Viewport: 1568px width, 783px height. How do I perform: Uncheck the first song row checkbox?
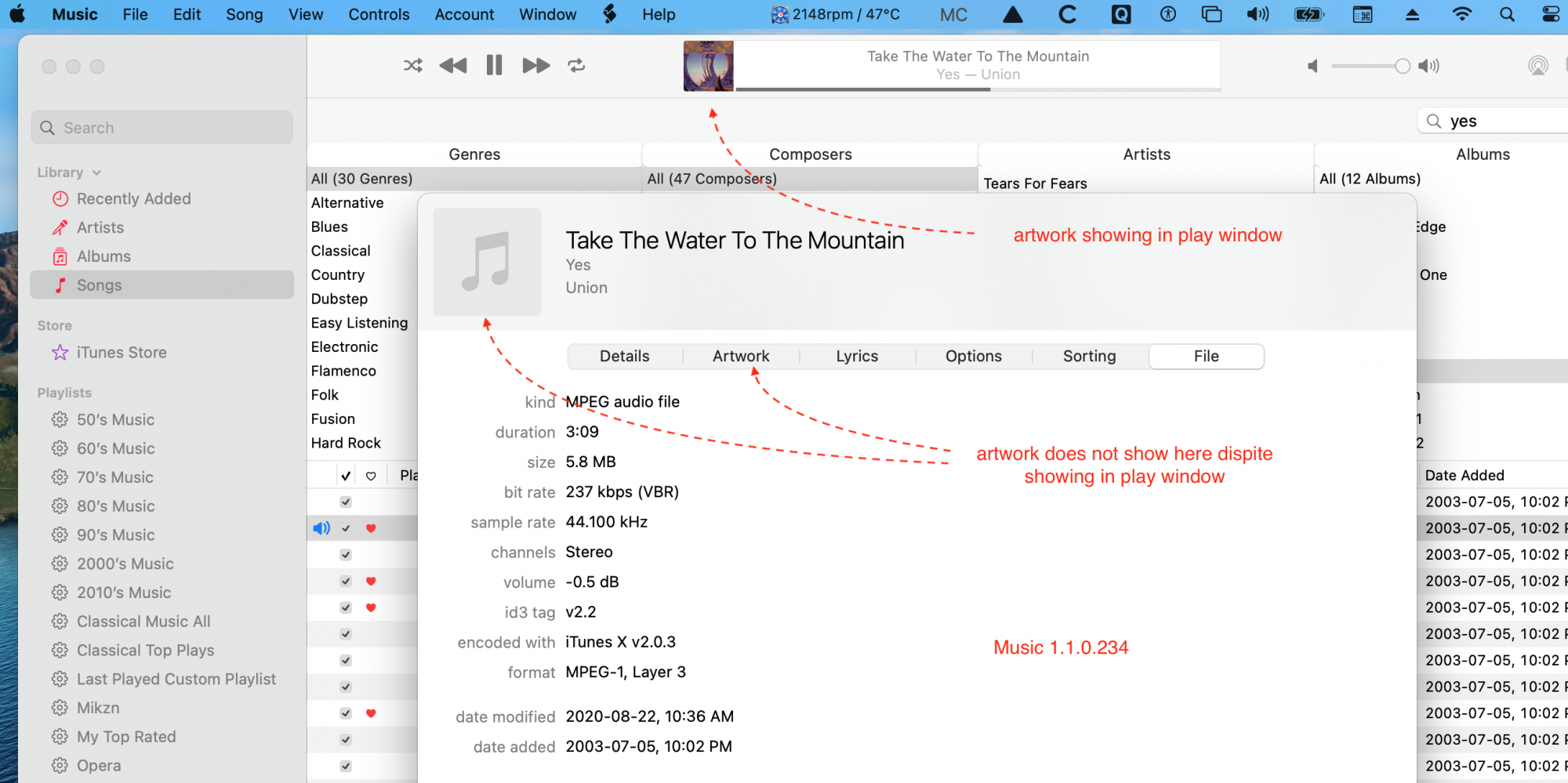[346, 502]
